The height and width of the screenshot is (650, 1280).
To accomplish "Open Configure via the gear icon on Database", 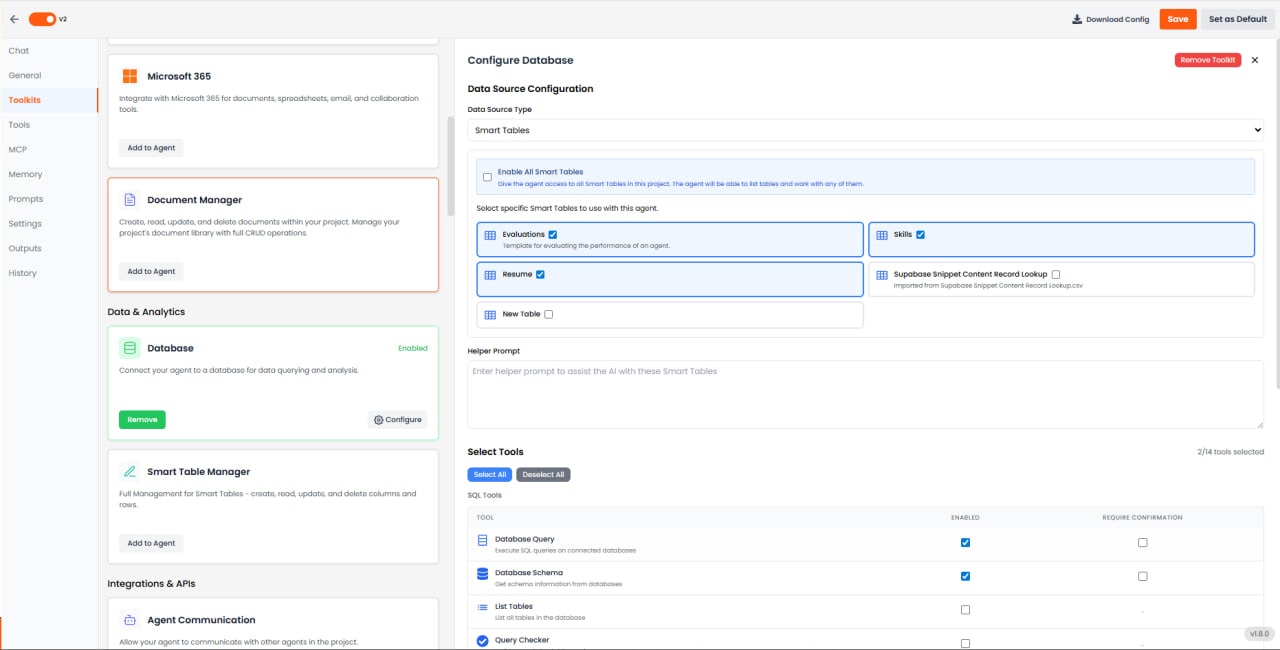I will [397, 419].
